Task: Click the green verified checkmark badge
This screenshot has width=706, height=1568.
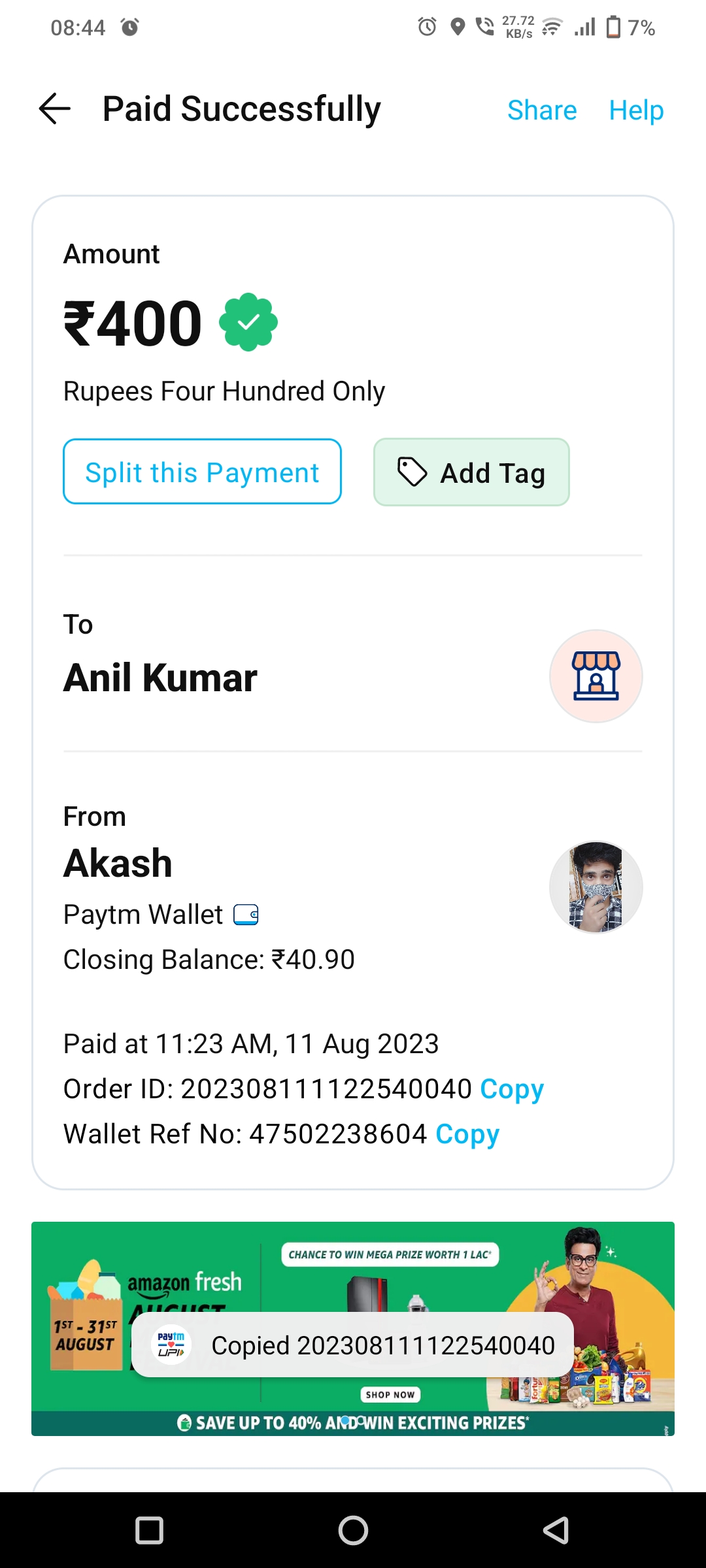Action: tap(248, 322)
